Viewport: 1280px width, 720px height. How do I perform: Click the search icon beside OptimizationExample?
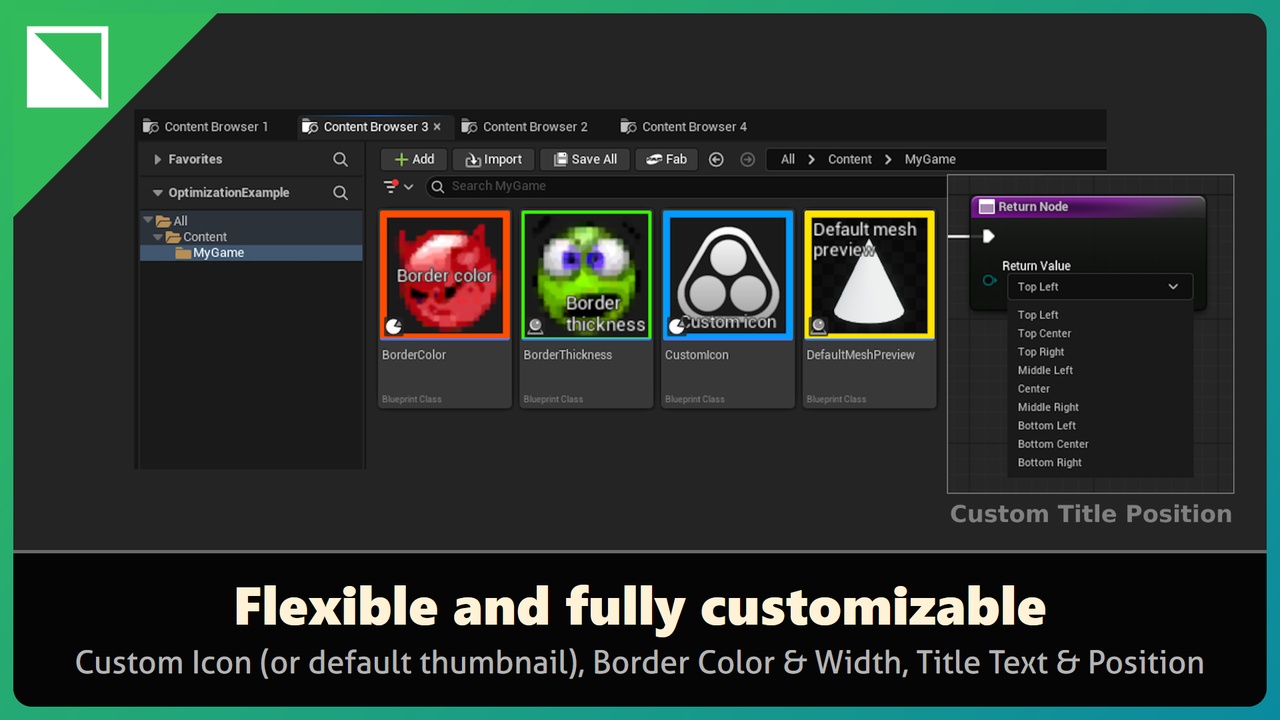click(341, 193)
